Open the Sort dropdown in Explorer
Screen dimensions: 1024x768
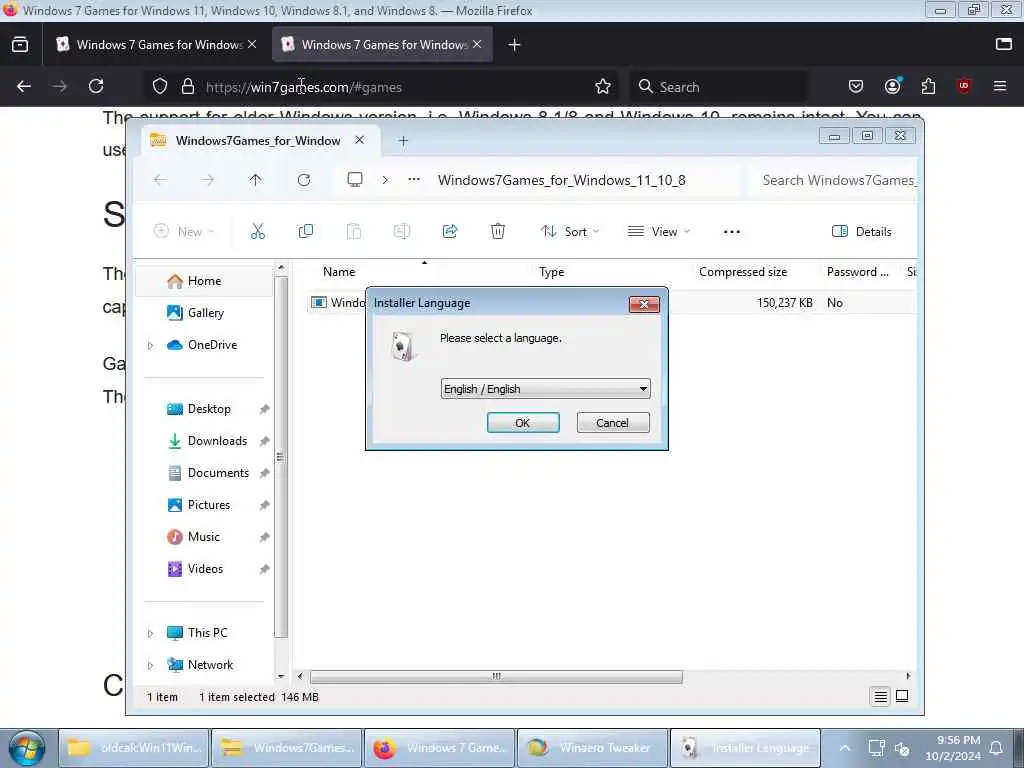569,231
